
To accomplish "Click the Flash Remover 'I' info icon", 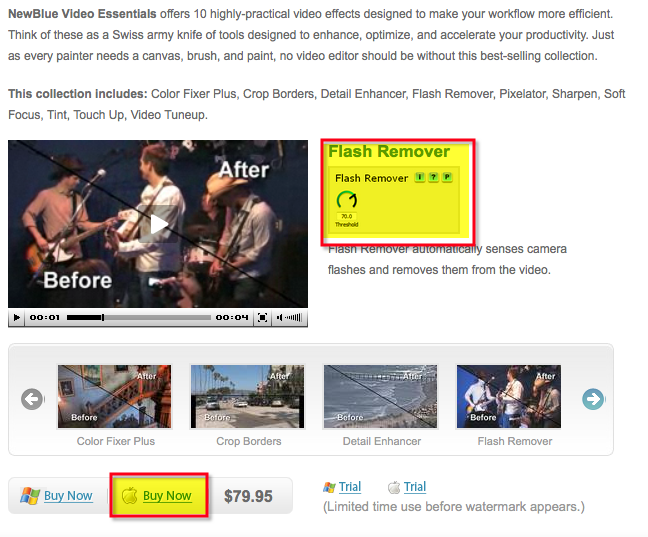I will tap(420, 178).
